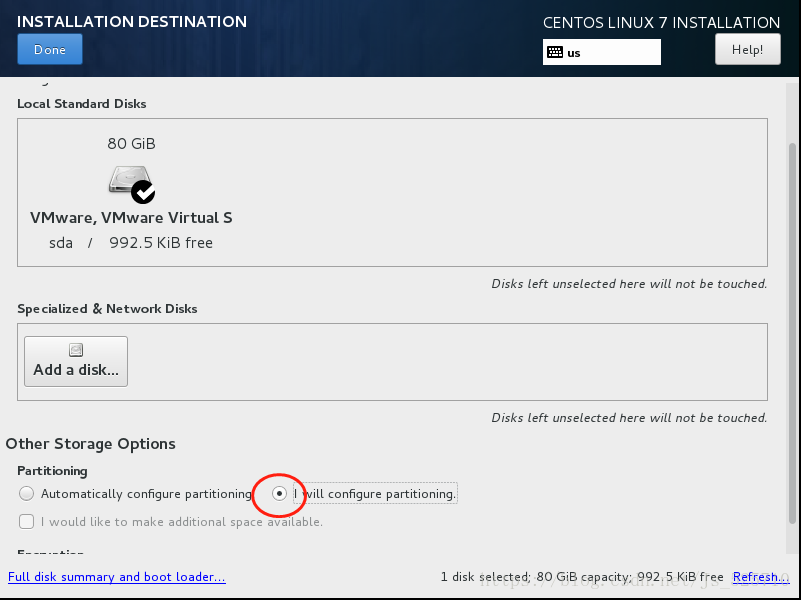801x600 pixels.
Task: Click the INSTALLATION DESTINATION title
Action: [x=132, y=21]
